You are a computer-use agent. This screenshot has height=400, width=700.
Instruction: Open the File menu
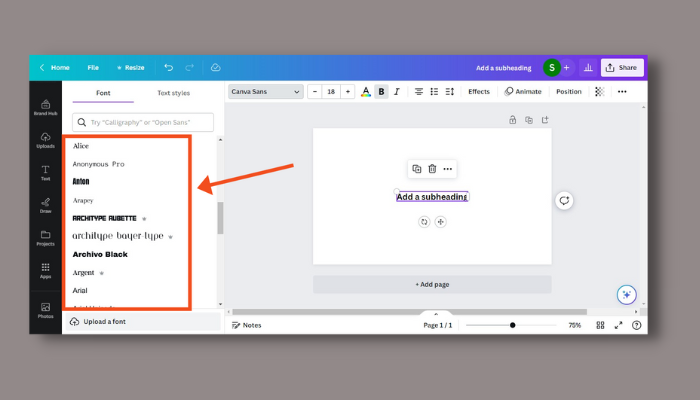pyautogui.click(x=93, y=67)
